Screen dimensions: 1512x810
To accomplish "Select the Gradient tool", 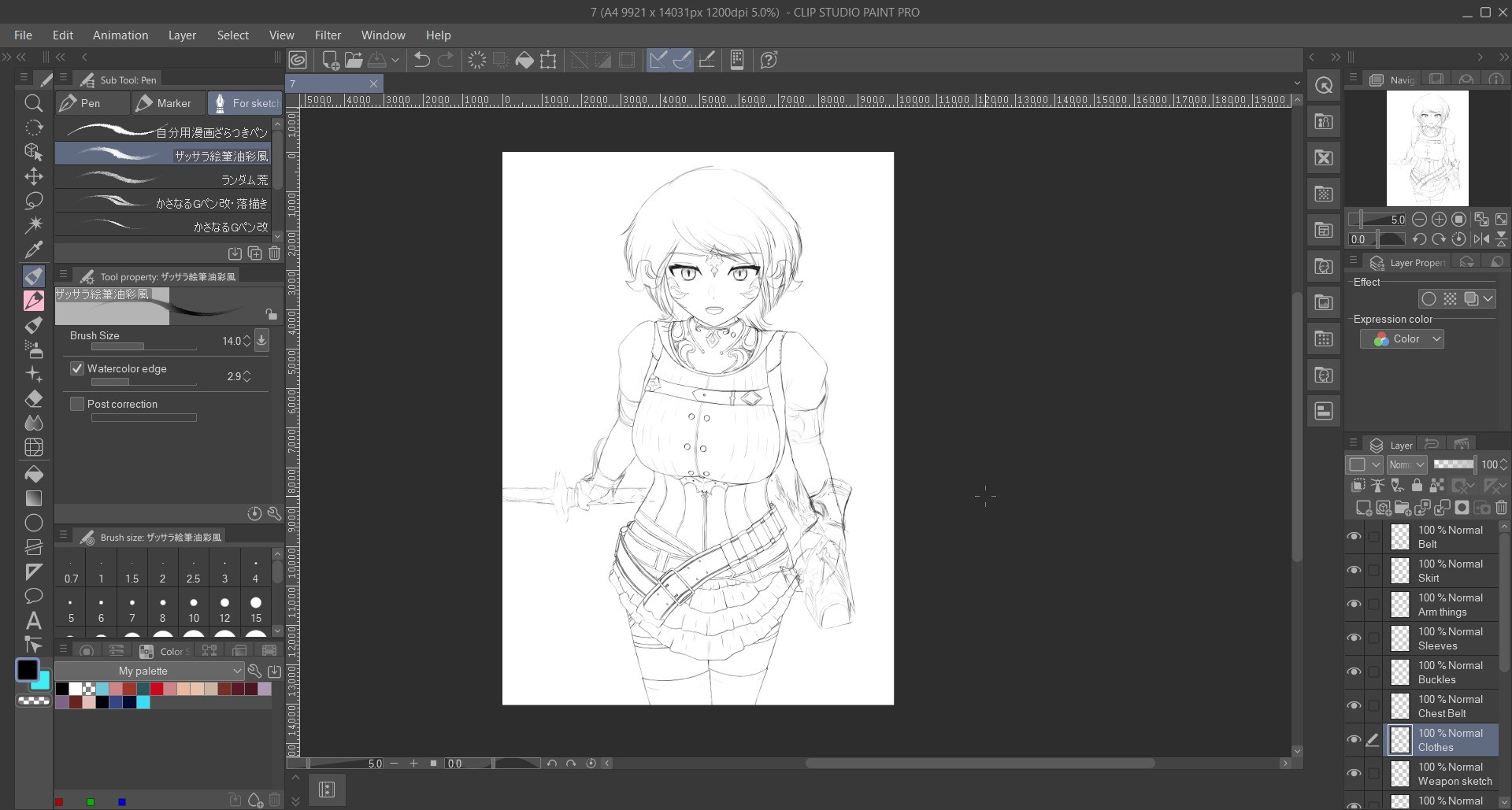I will point(33,498).
